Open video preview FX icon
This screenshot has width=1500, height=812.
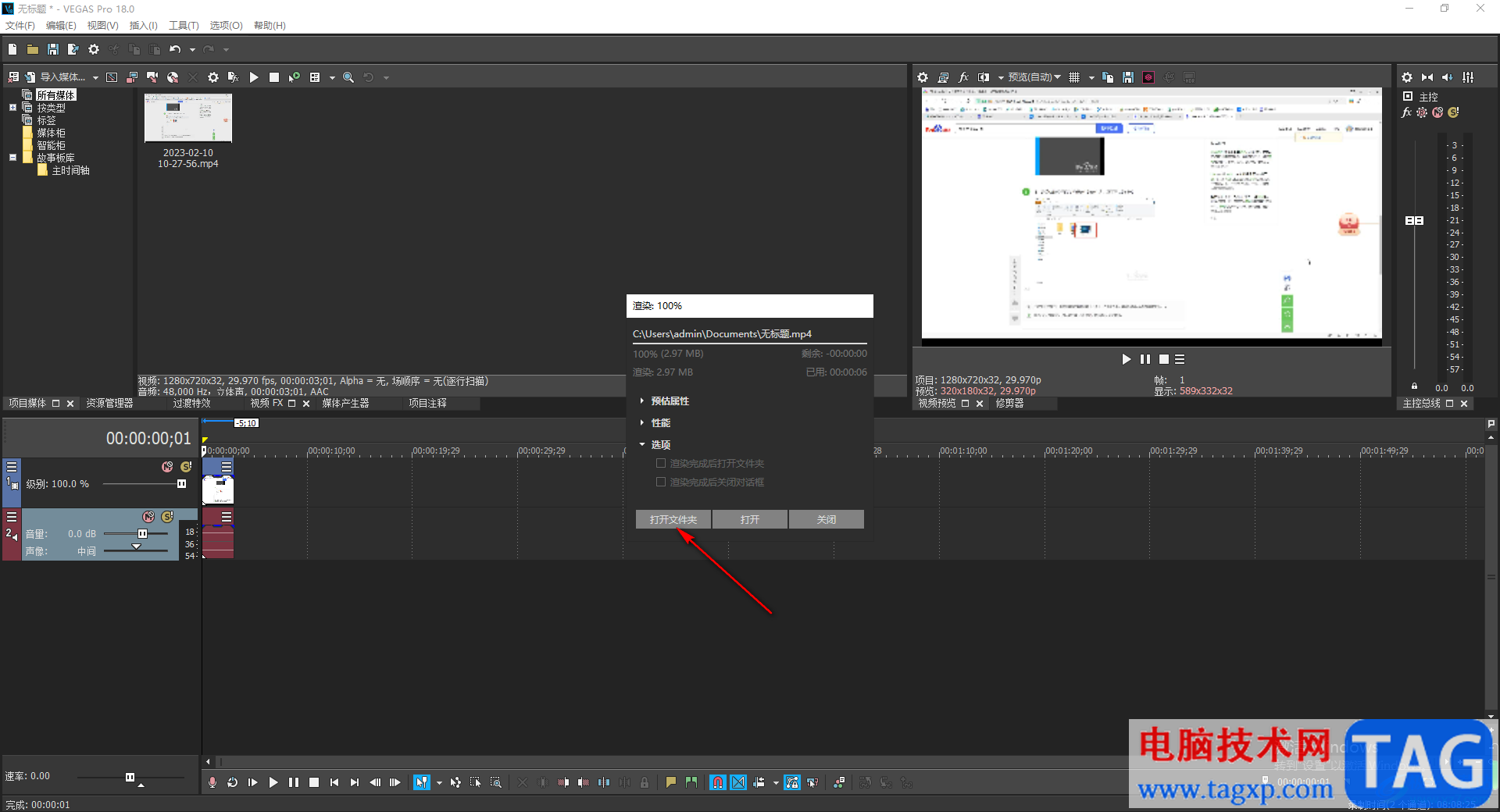click(963, 77)
